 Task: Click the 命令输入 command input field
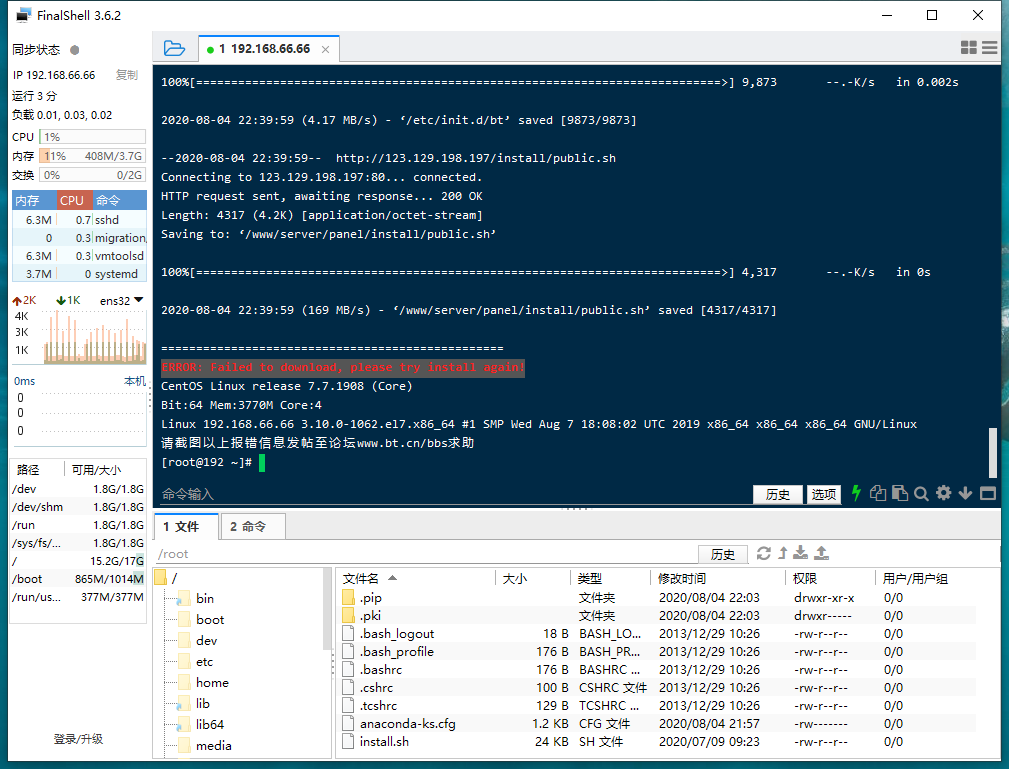454,494
